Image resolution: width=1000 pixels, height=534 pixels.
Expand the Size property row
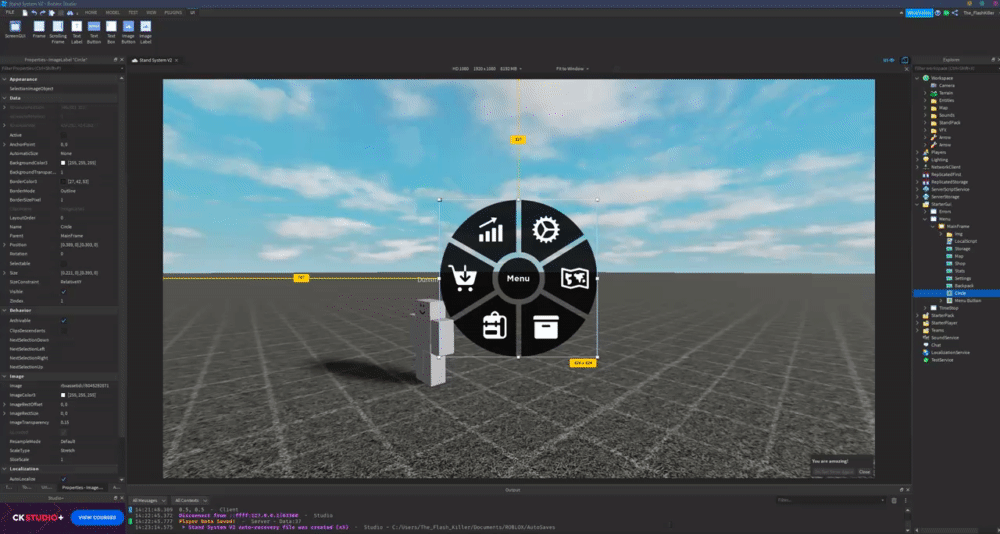(x=4, y=272)
